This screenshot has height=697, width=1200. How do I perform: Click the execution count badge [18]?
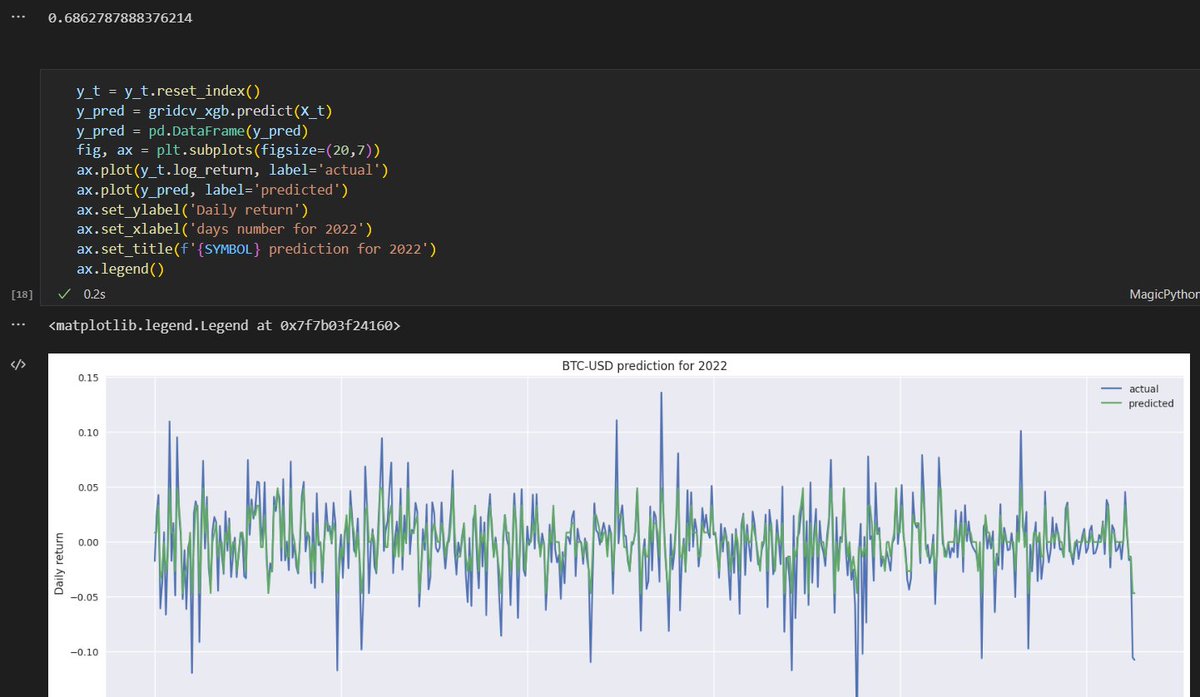[21, 294]
